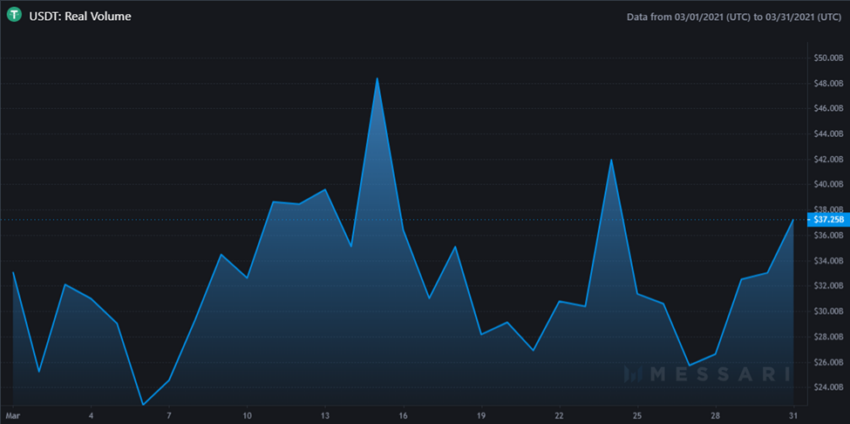850x424 pixels.
Task: Click the 22 date tick on x-axis
Action: 559,416
